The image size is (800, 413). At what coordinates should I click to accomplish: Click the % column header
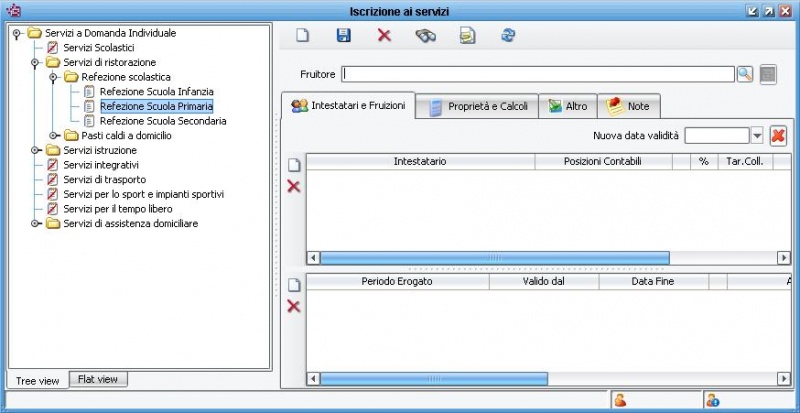pyautogui.click(x=704, y=161)
